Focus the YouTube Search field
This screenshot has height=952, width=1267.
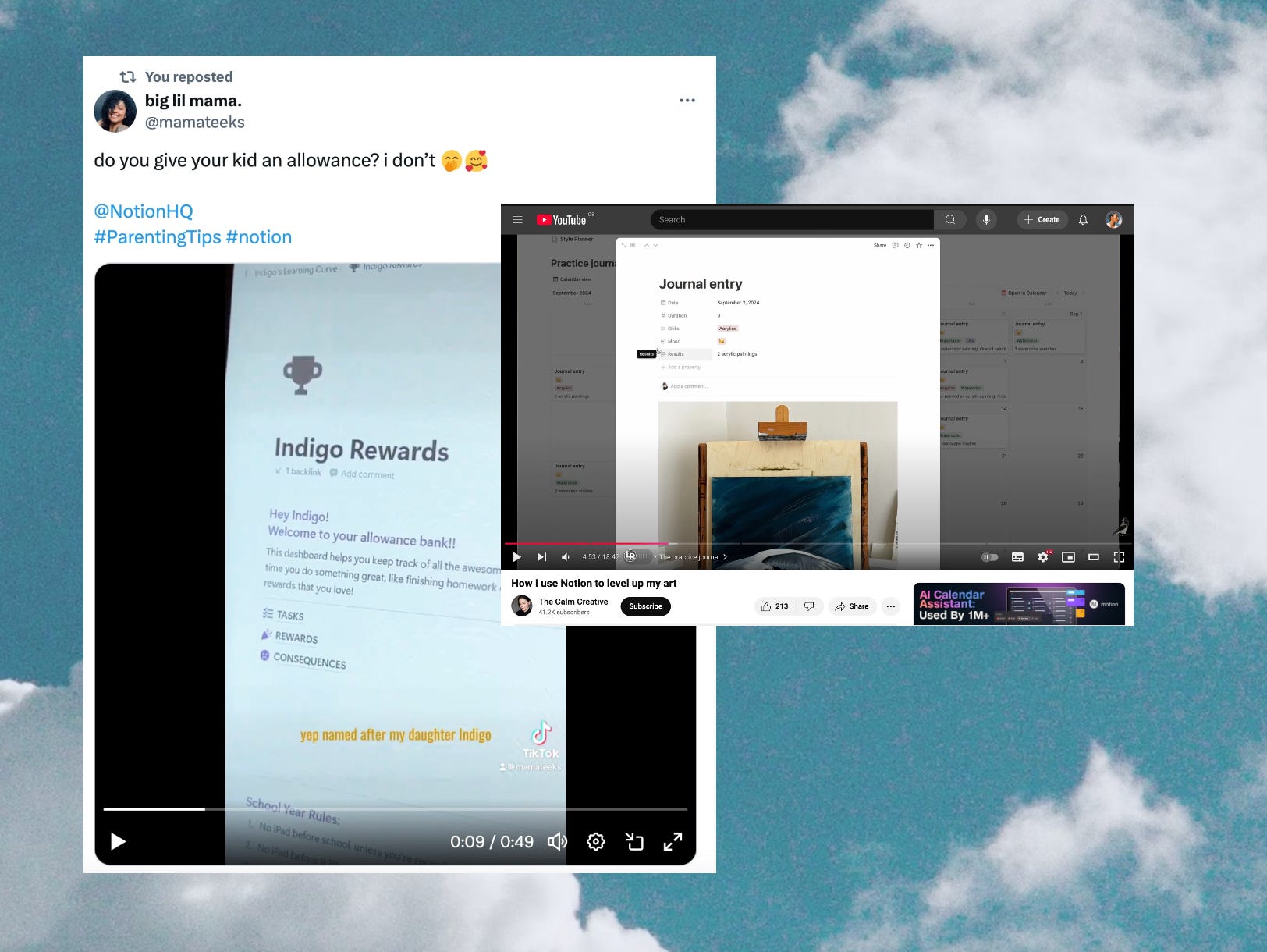[x=792, y=220]
